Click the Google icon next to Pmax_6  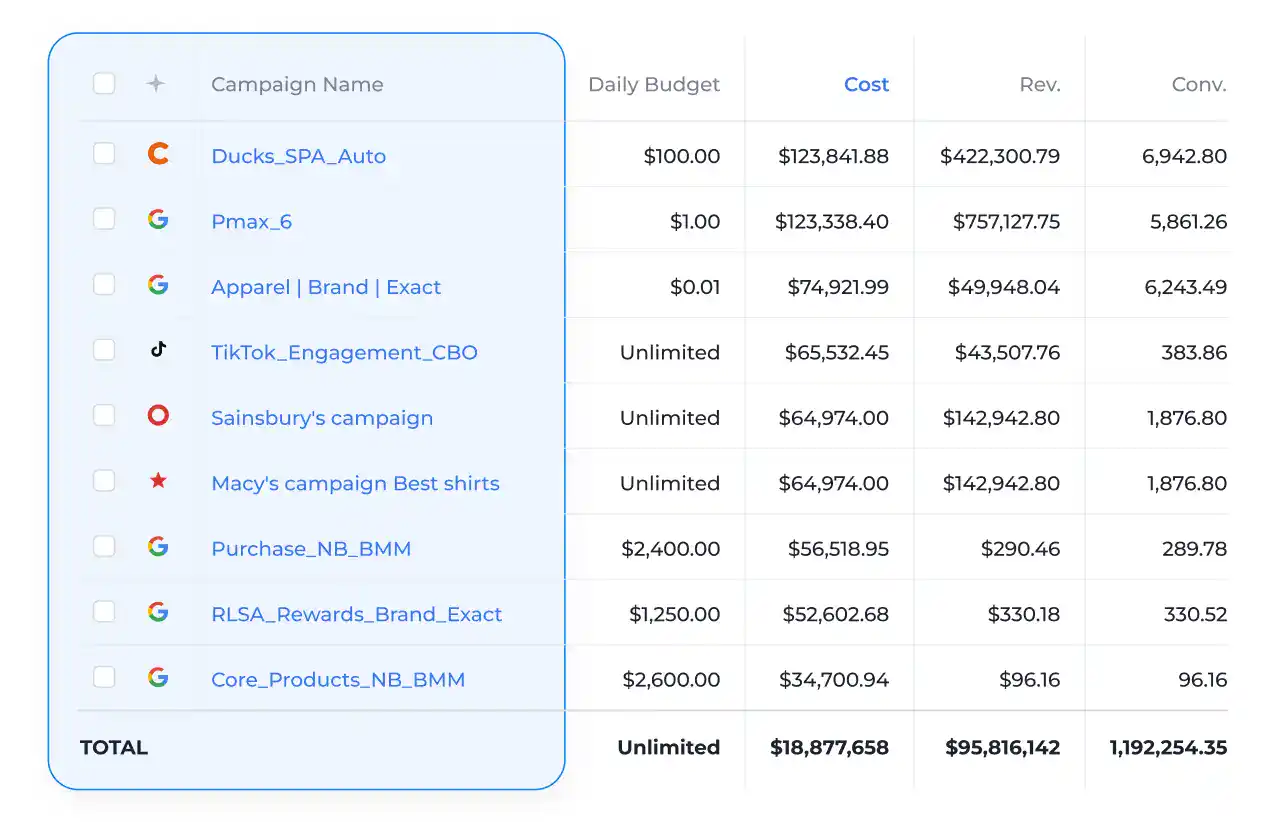[157, 220]
